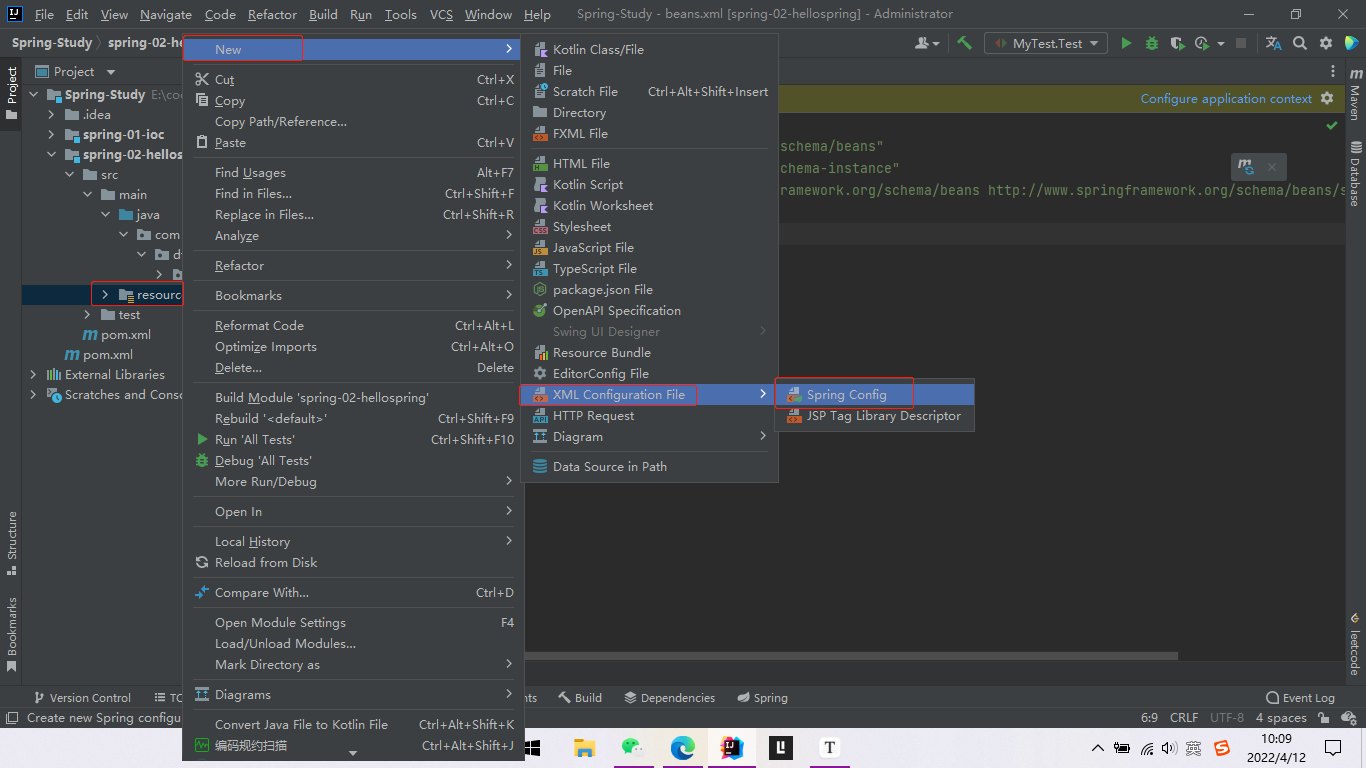The height and width of the screenshot is (768, 1366).
Task: Click the Spring-Study breadcrumb
Action: coord(51,43)
